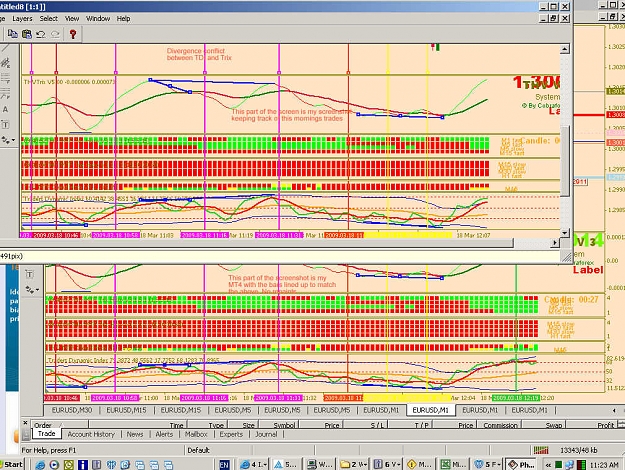Open the Mailbox terminal tab
This screenshot has height=470, width=625.
(x=196, y=434)
